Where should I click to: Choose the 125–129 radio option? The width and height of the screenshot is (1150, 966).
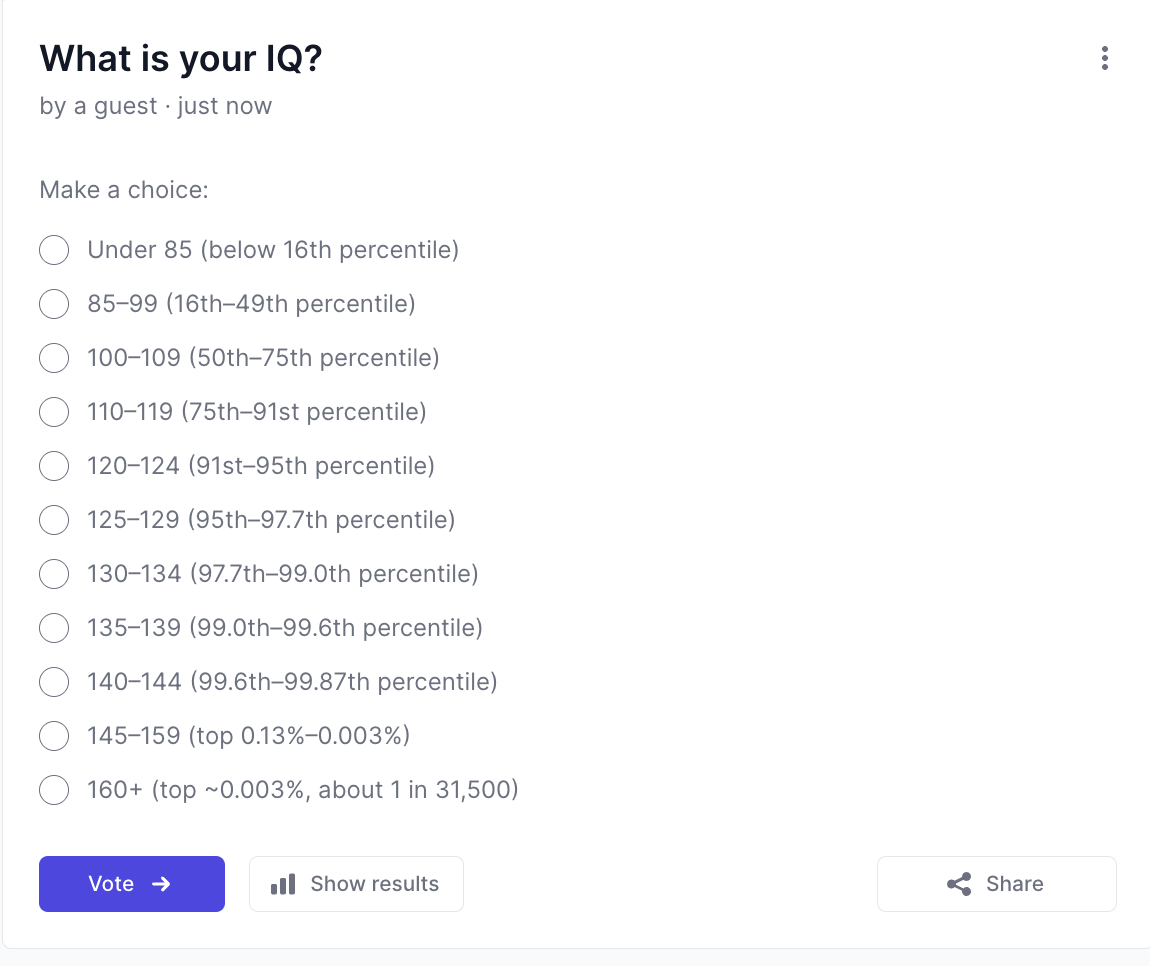(54, 520)
